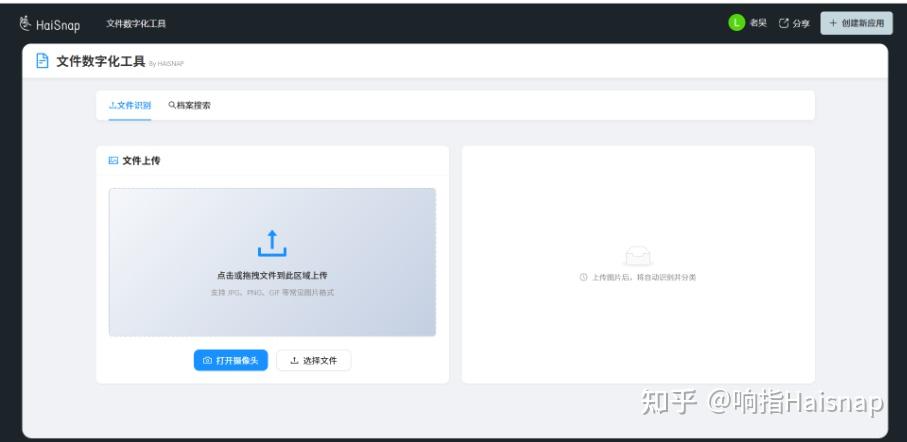Click the 创建新应用 button label
Screen dimensions: 907x442
(x=863, y=23)
